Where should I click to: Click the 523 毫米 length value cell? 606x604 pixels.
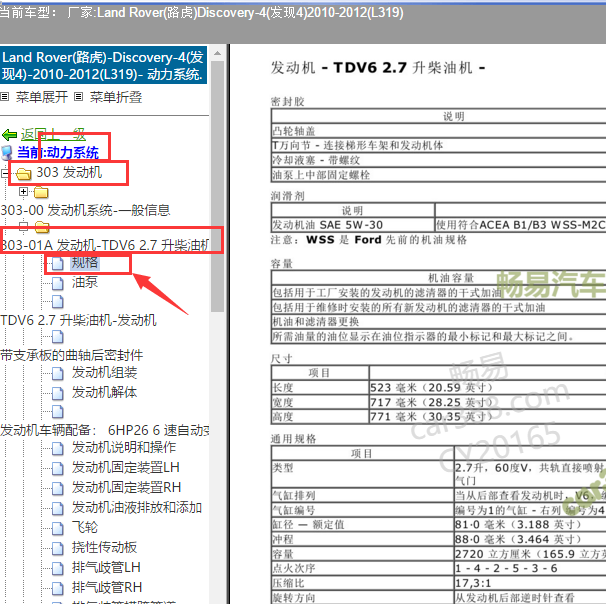point(487,388)
